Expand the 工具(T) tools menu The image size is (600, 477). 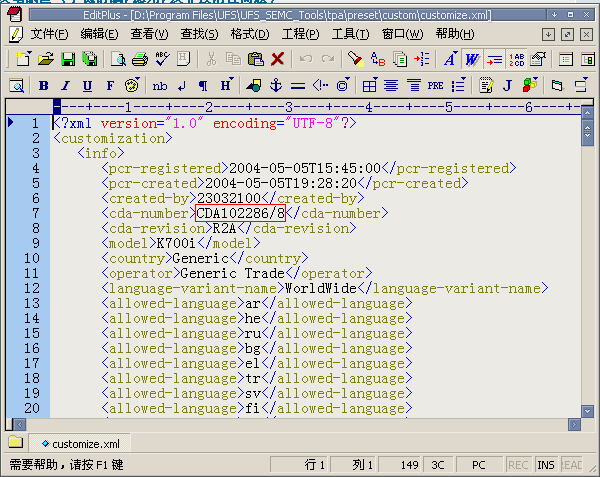point(350,34)
